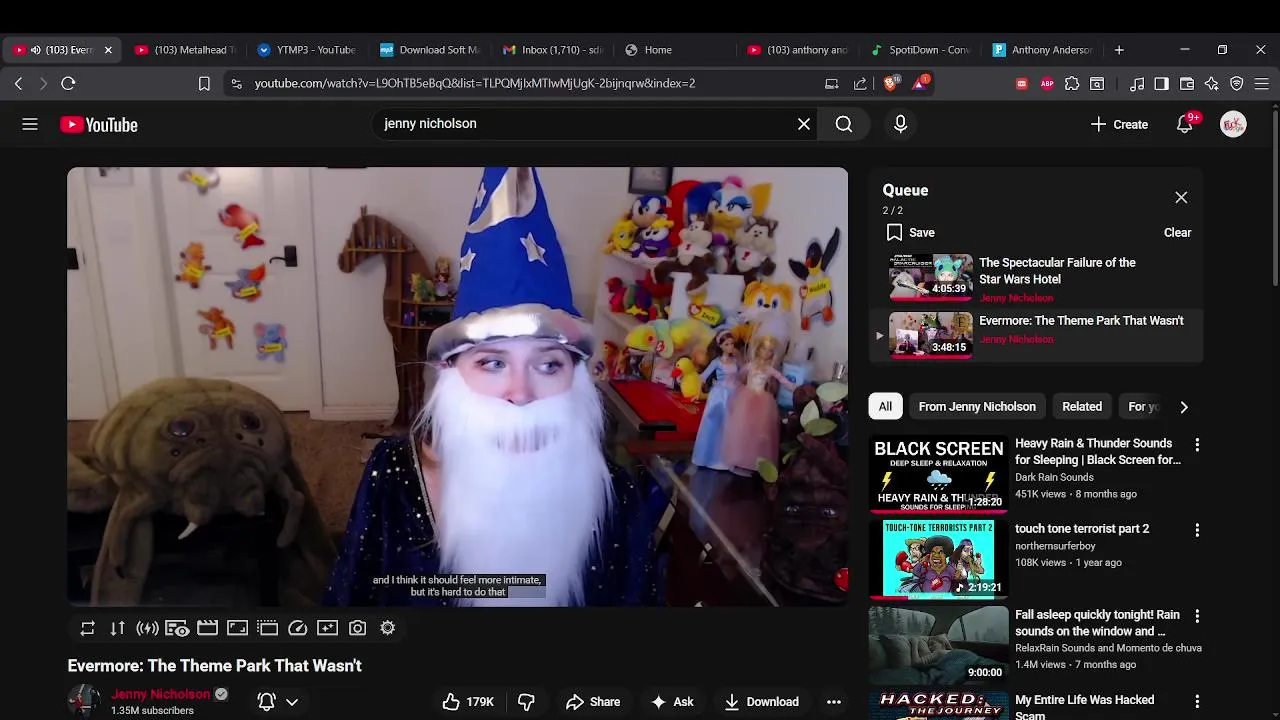
Task: Open 'Dark Rain Sounds' channel link
Action: point(1052,477)
